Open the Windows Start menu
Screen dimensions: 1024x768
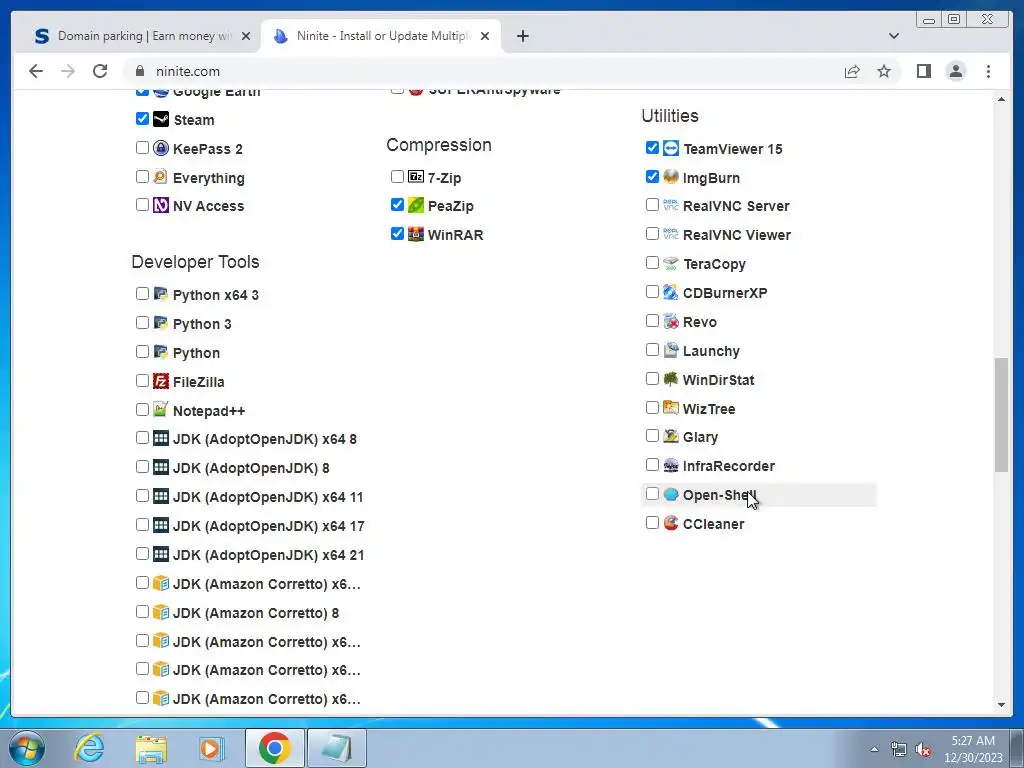(x=27, y=748)
